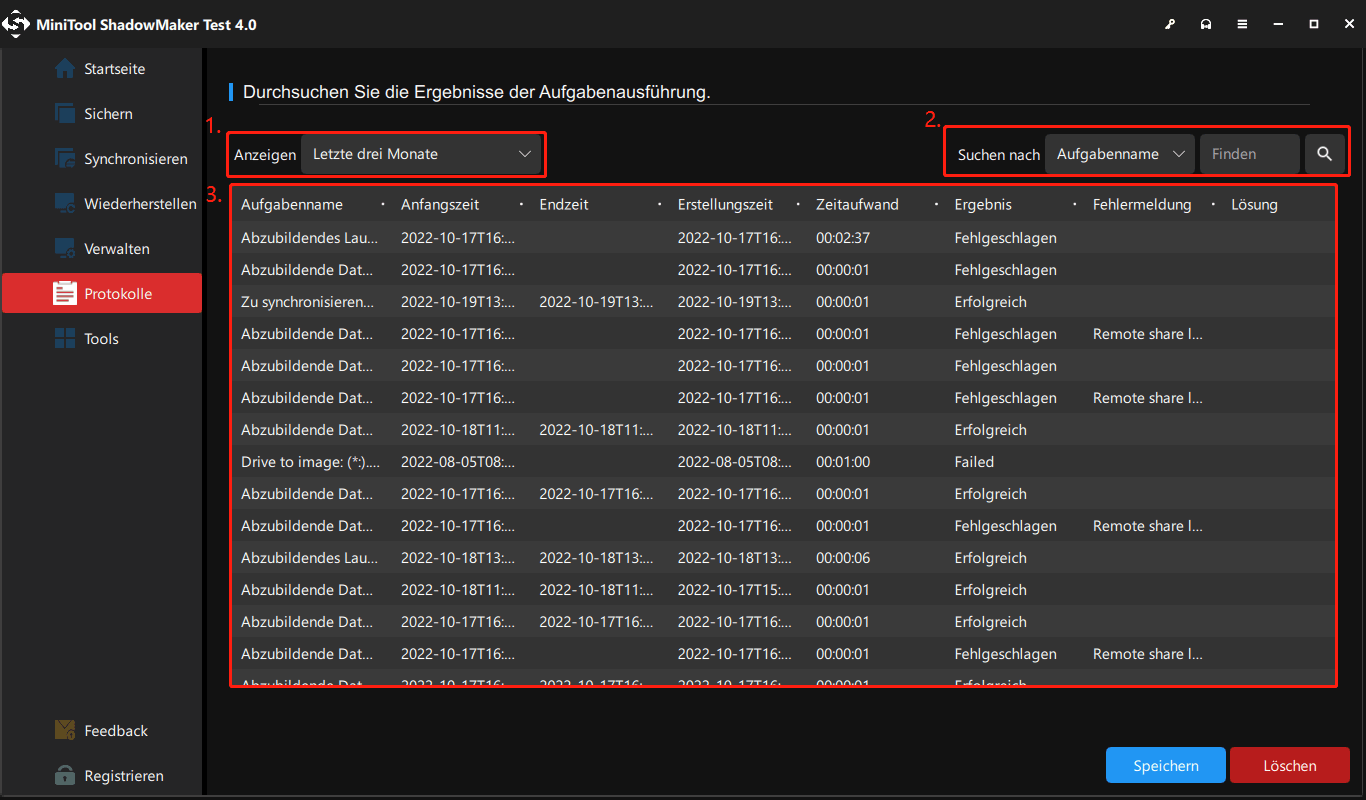
Task: Click the Fehlermeldung column header
Action: (1142, 204)
